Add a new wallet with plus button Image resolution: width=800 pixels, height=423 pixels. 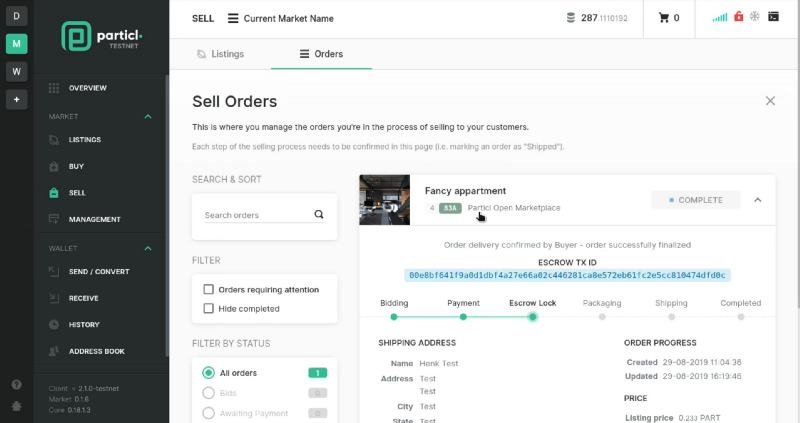tap(16, 99)
